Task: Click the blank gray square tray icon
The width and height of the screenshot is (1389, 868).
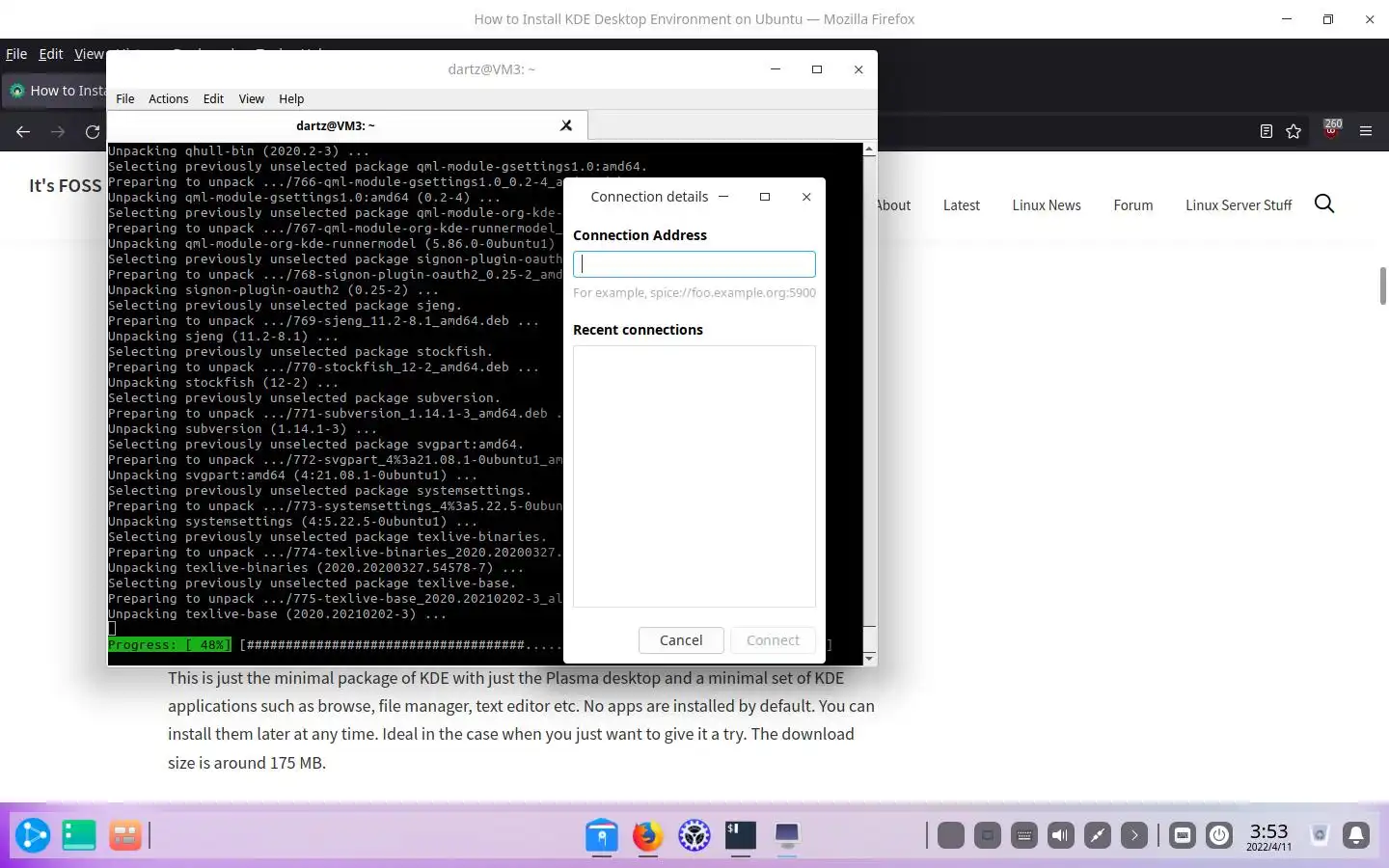Action: [x=951, y=835]
